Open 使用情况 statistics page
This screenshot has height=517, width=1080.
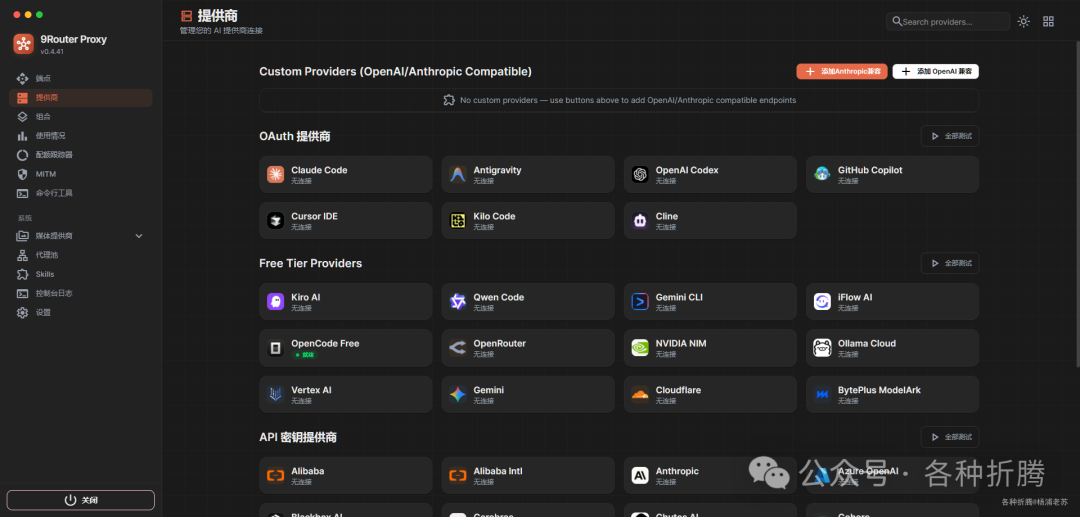click(81, 136)
